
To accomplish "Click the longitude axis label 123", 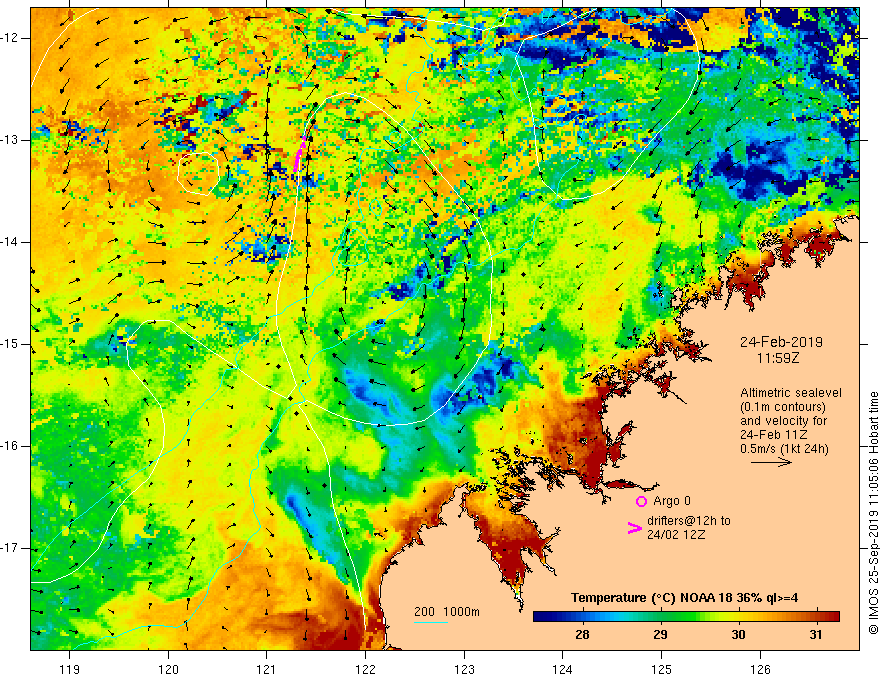I will [464, 669].
